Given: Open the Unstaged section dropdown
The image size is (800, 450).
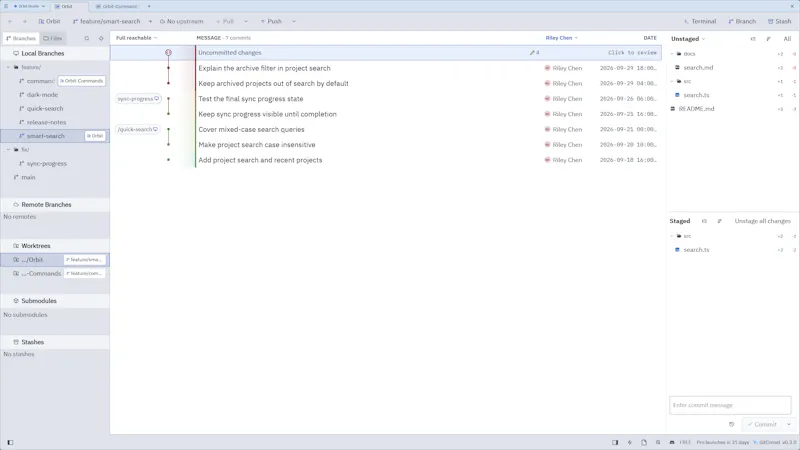Looking at the screenshot, I should click(688, 39).
